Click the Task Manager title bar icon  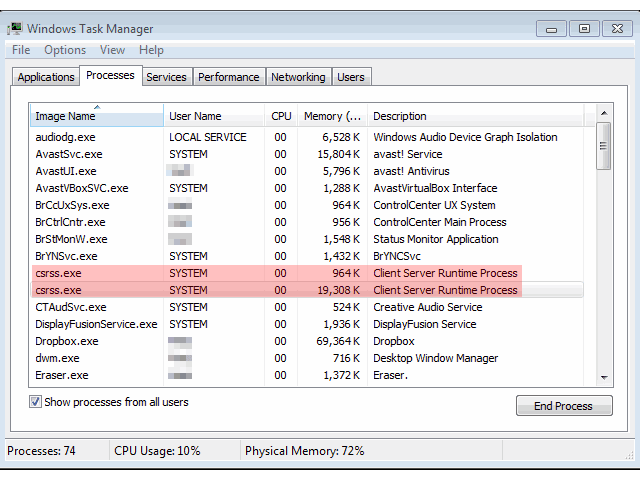coord(15,29)
